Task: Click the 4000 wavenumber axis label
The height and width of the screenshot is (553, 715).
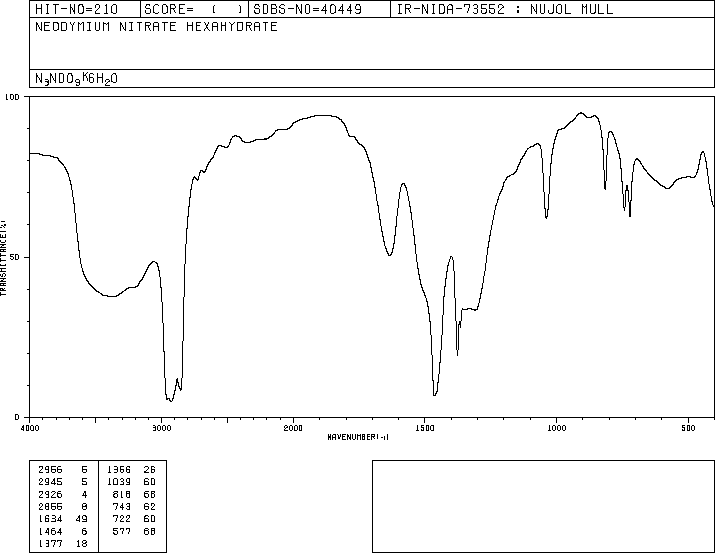Action: pos(30,428)
